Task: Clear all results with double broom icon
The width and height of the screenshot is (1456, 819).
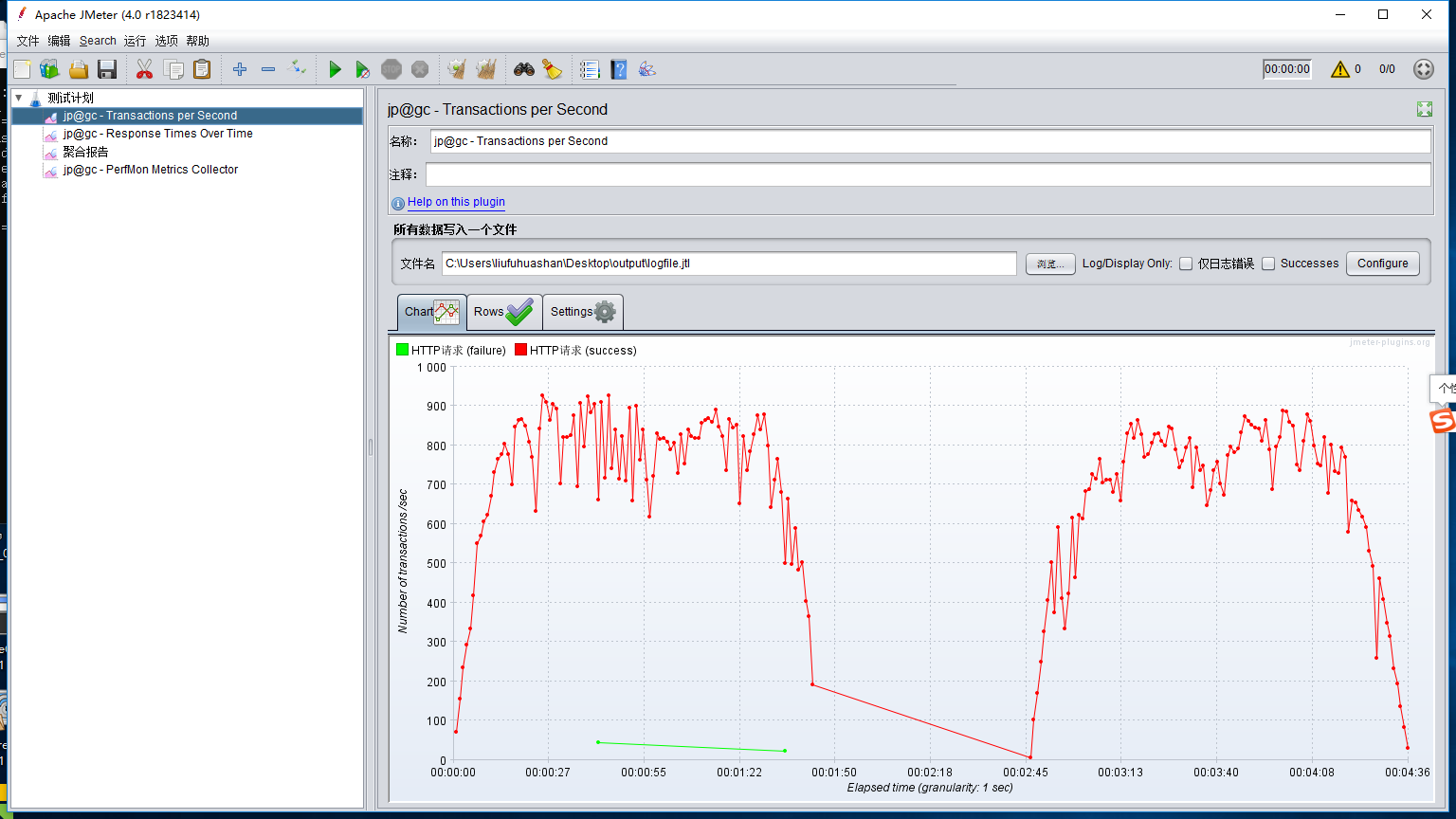Action: pos(486,69)
